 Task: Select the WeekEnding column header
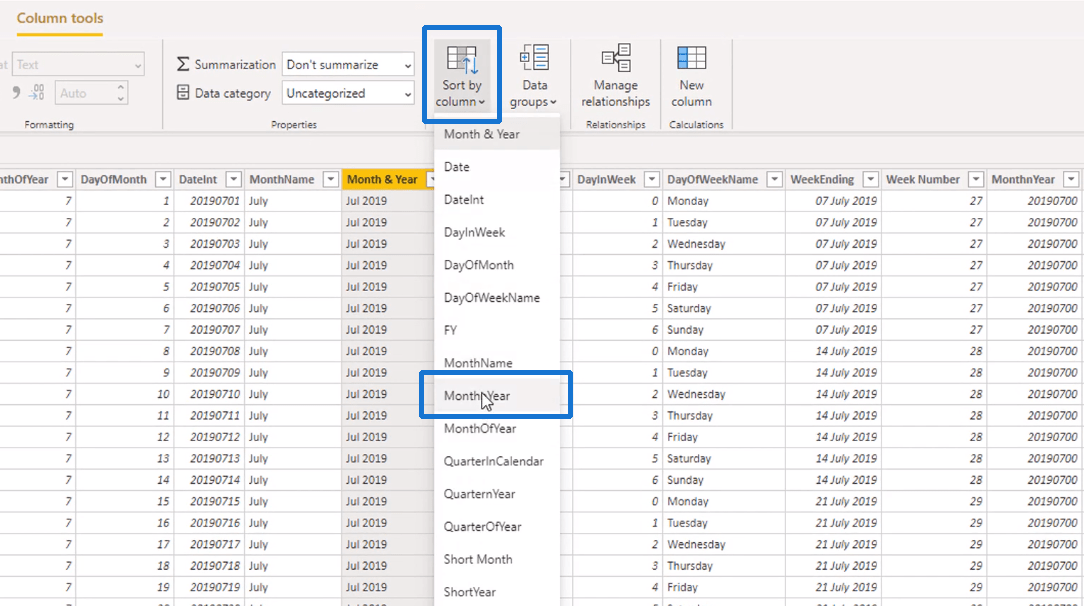click(x=822, y=180)
